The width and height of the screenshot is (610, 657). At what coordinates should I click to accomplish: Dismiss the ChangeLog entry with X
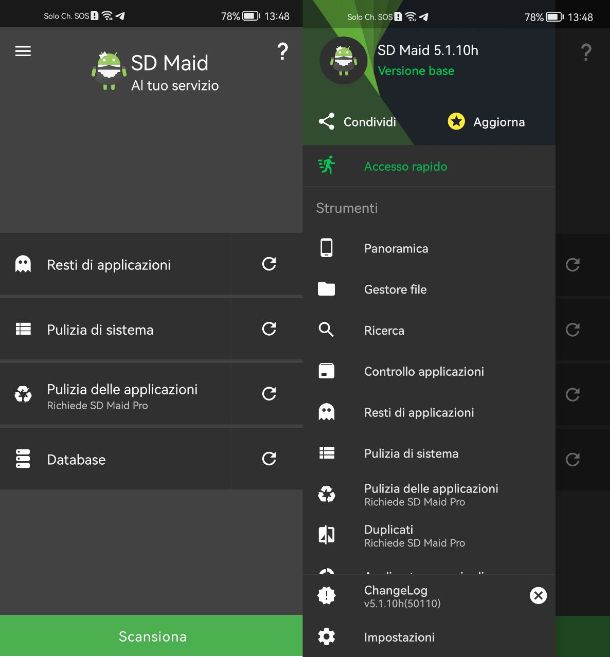[538, 595]
